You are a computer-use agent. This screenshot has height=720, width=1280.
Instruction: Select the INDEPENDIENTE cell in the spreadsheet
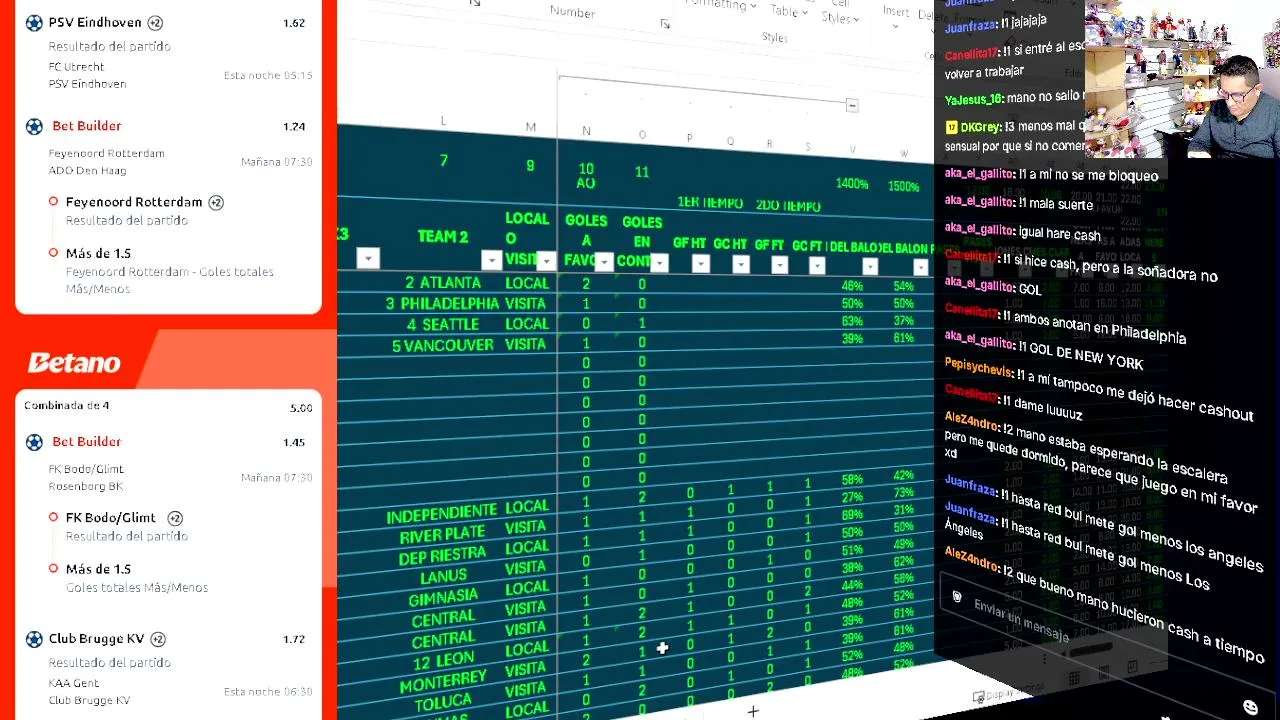coord(441,515)
